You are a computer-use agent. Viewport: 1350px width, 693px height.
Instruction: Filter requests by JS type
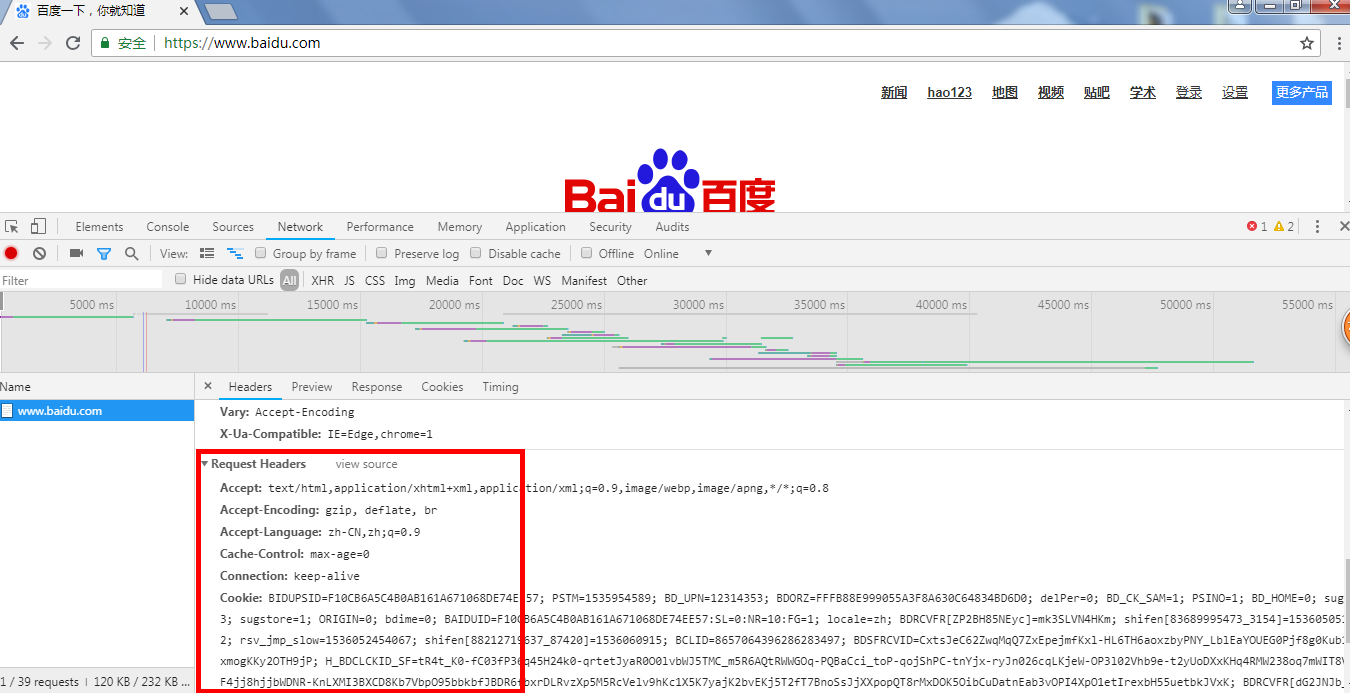coord(349,281)
